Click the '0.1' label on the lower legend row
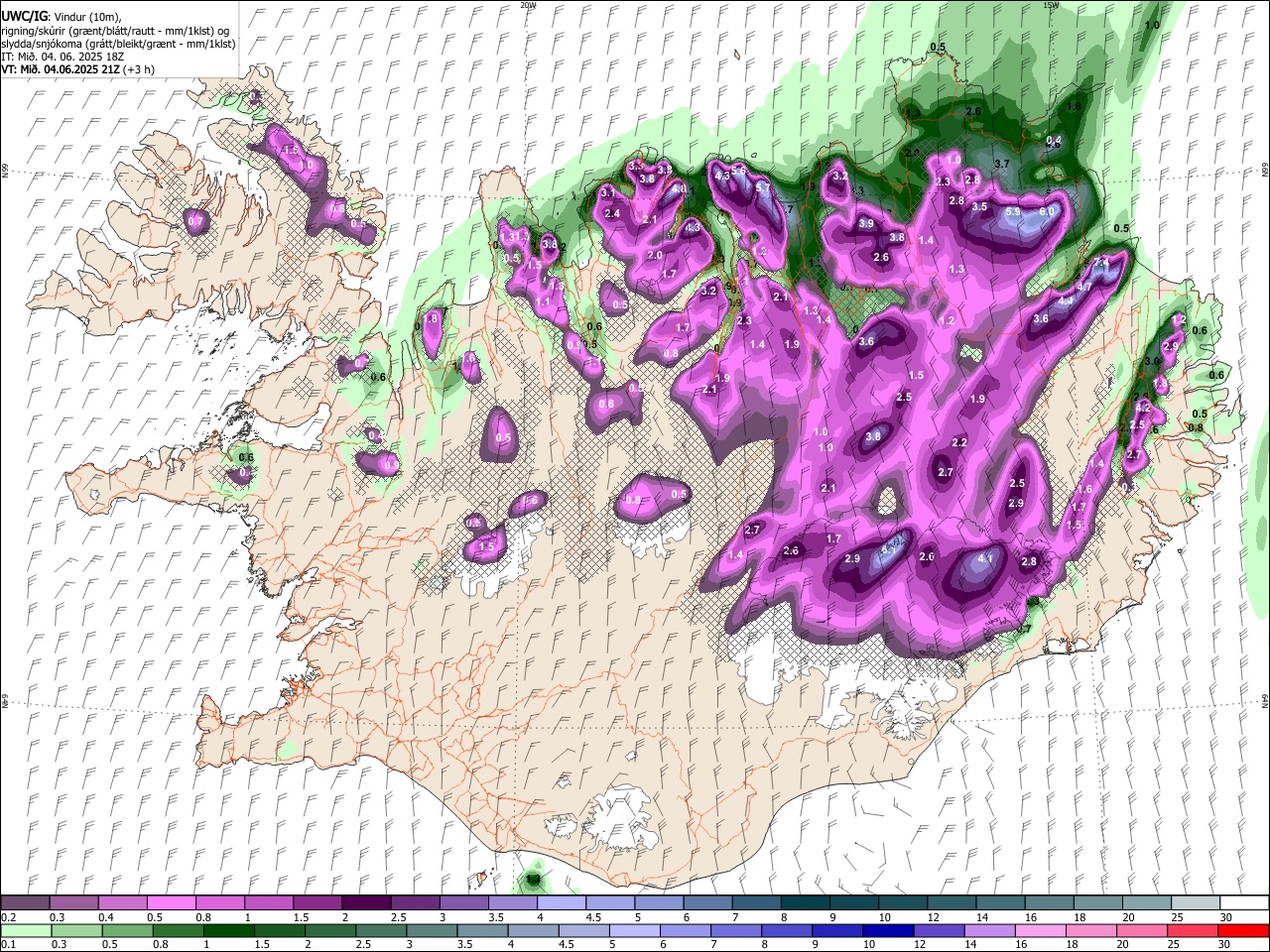This screenshot has height=952, width=1270. pos(9,945)
